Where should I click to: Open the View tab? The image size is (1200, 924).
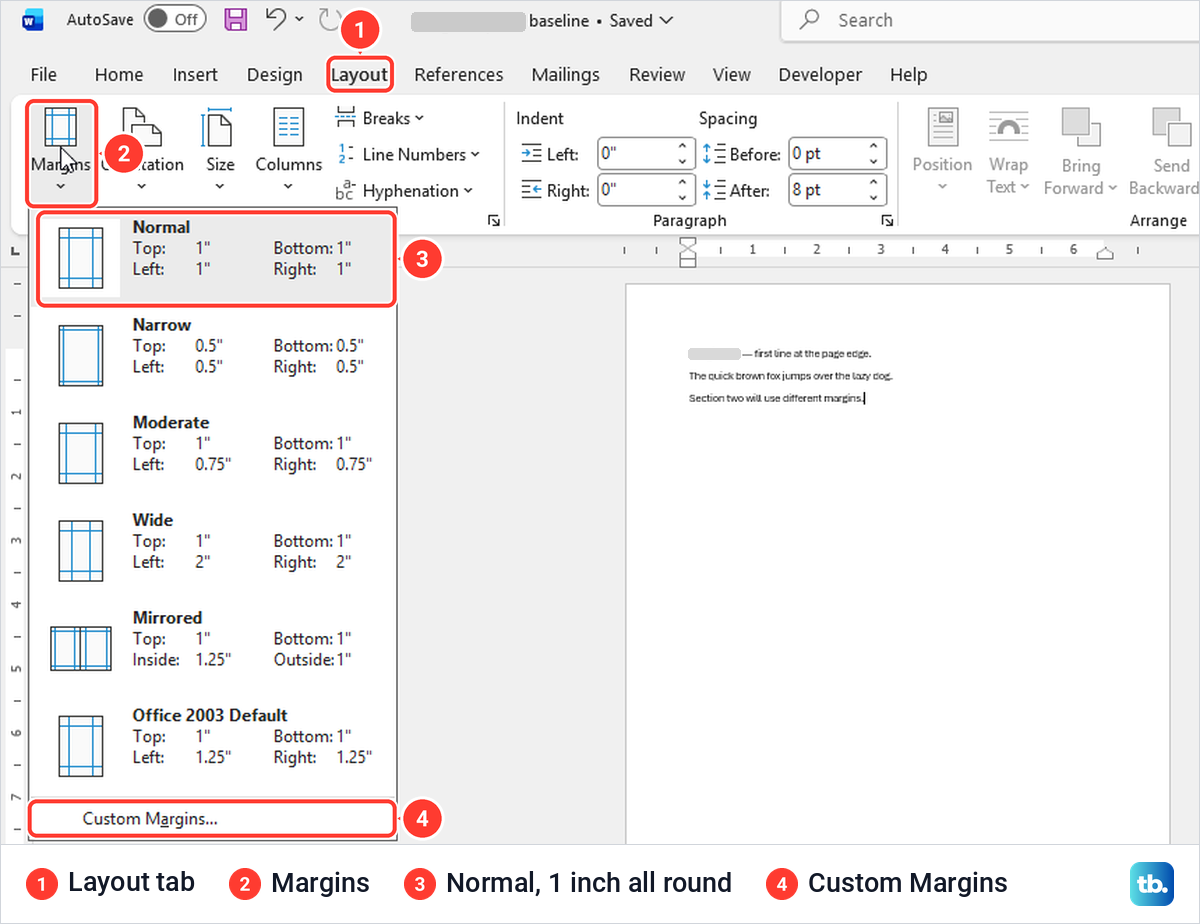coord(732,74)
